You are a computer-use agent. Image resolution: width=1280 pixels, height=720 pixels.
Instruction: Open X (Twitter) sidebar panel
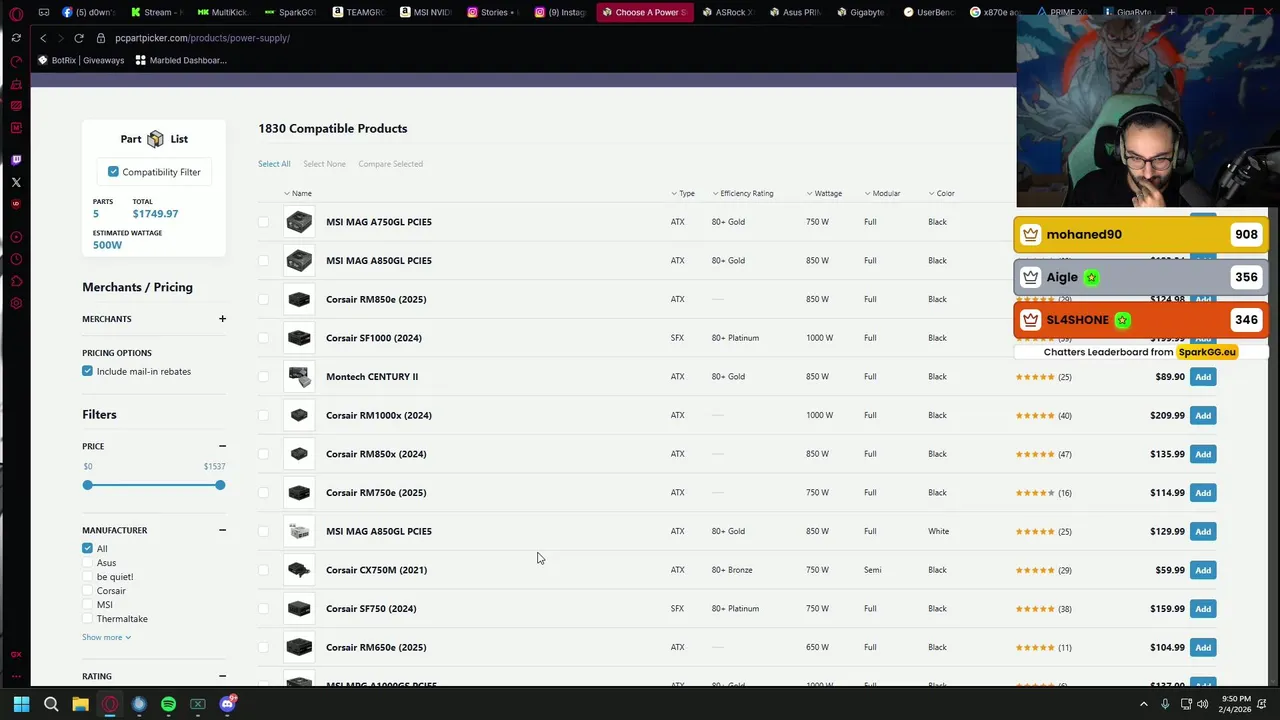pos(16,182)
